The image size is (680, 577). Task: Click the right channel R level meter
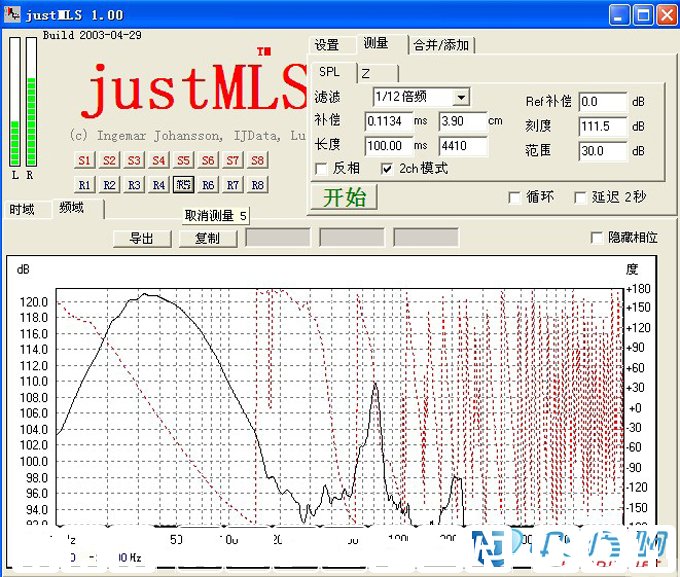31,102
